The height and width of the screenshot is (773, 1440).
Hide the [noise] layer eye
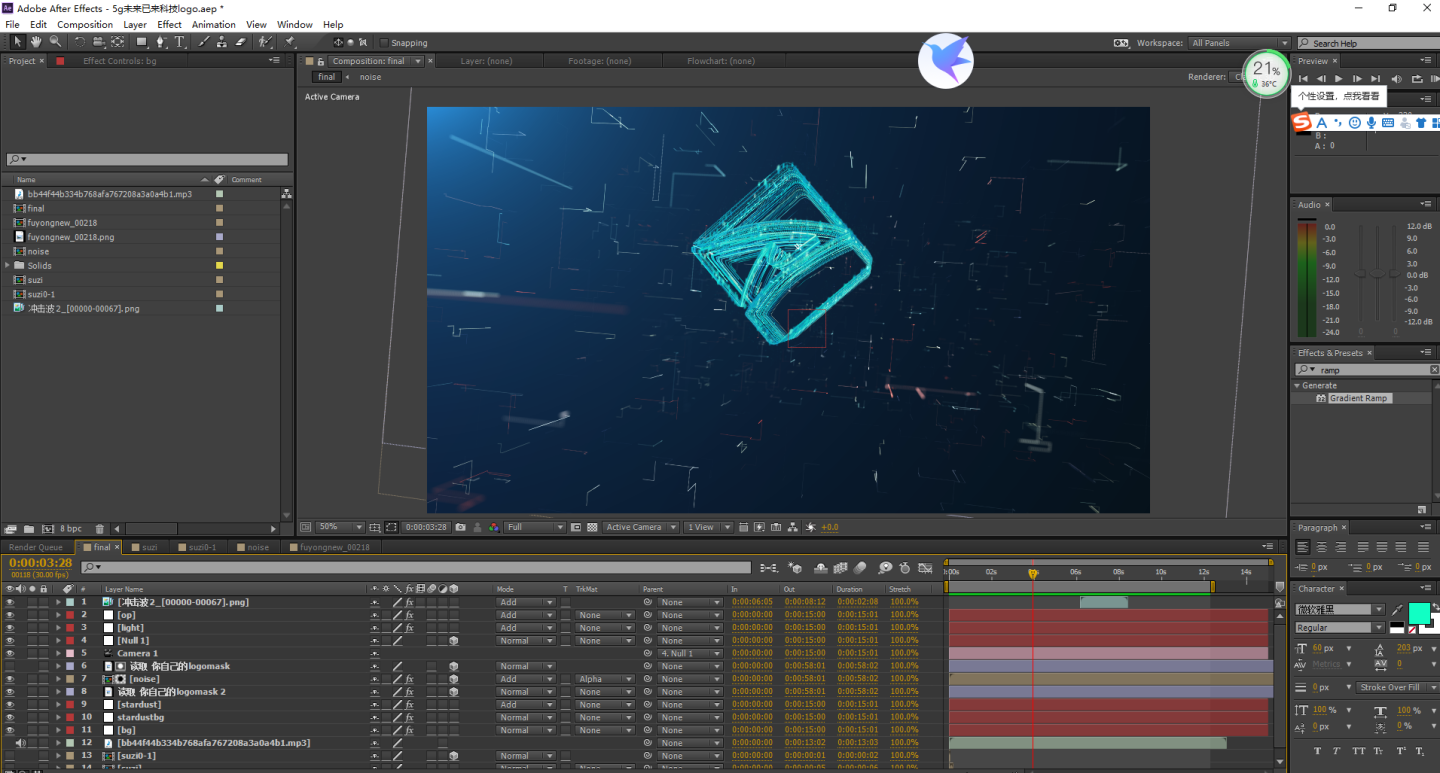[x=10, y=679]
